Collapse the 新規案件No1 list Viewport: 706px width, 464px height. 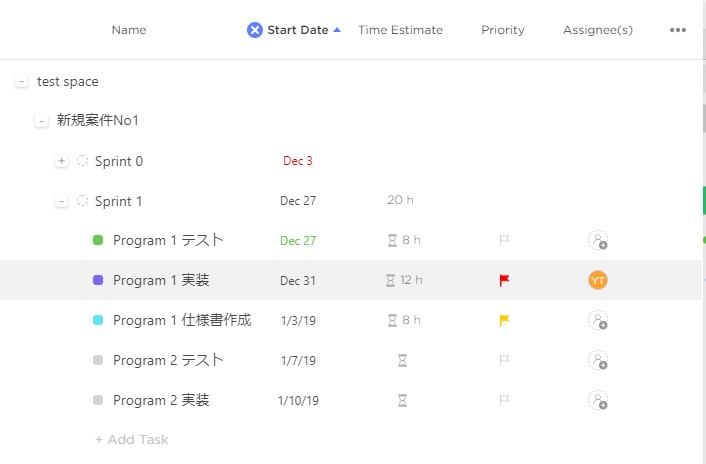point(41,121)
